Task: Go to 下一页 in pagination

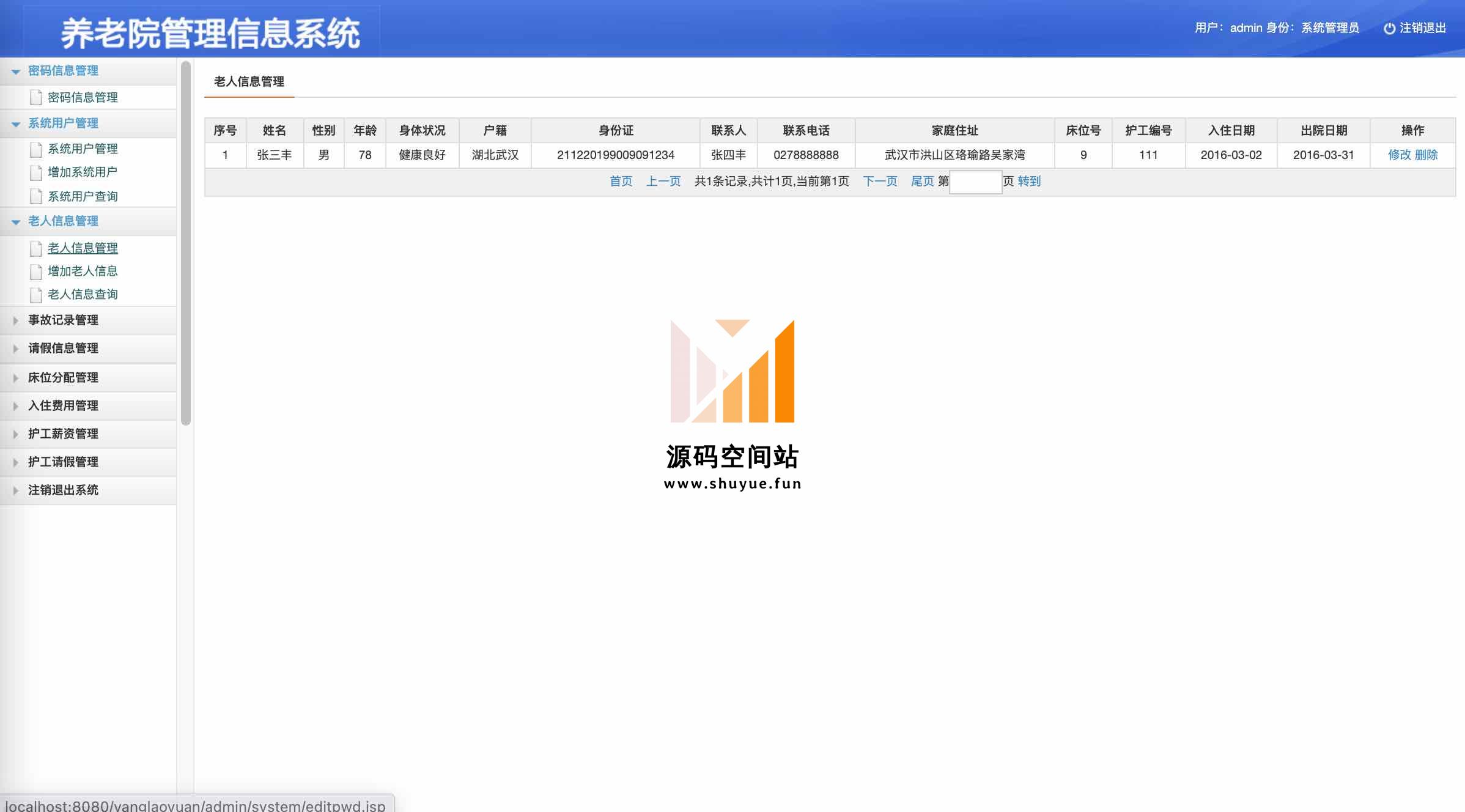Action: click(x=880, y=181)
